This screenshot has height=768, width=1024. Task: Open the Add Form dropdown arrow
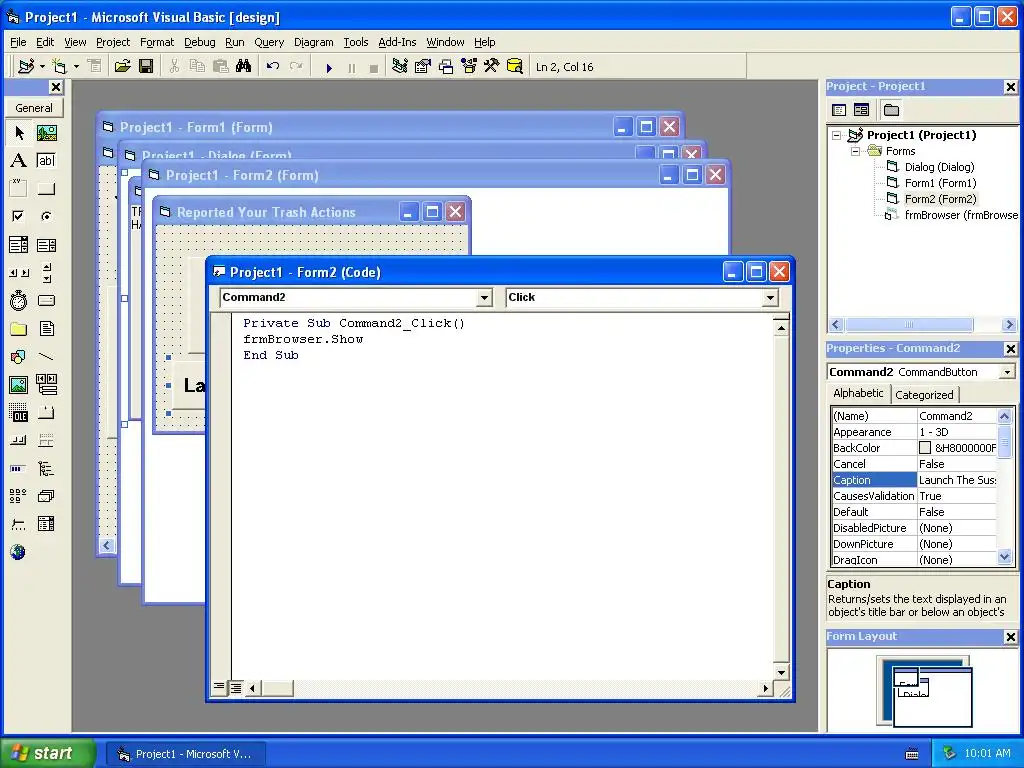(x=76, y=67)
